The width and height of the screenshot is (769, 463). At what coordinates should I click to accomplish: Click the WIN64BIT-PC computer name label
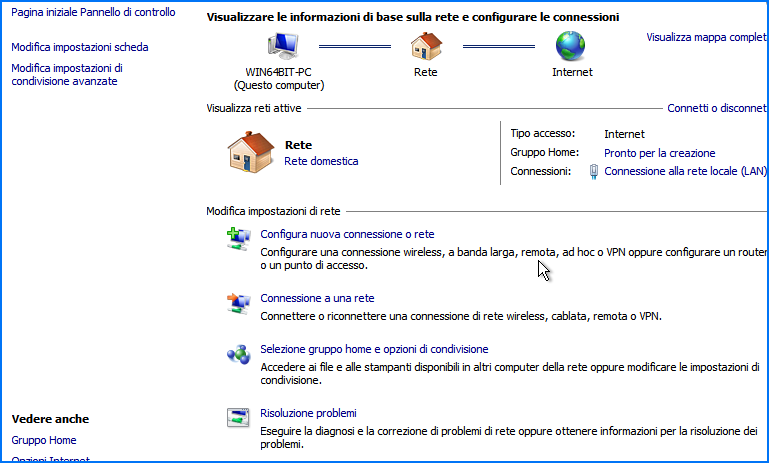[x=278, y=72]
